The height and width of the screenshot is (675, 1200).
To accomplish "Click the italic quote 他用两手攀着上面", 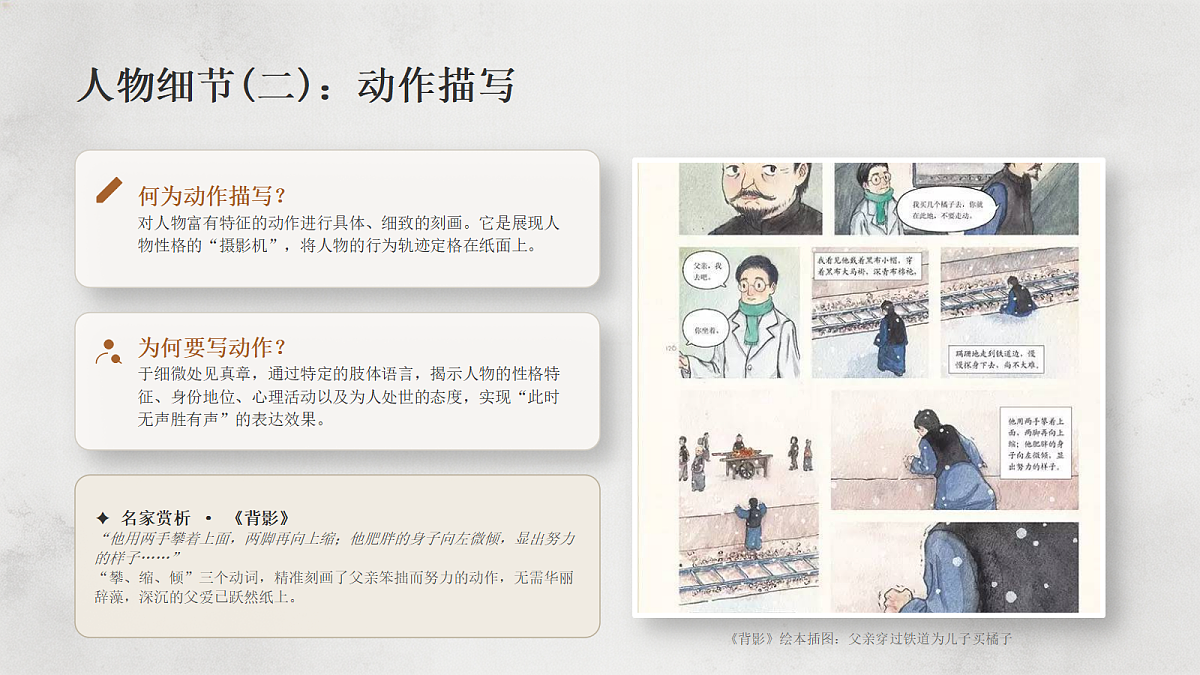I will coord(335,548).
